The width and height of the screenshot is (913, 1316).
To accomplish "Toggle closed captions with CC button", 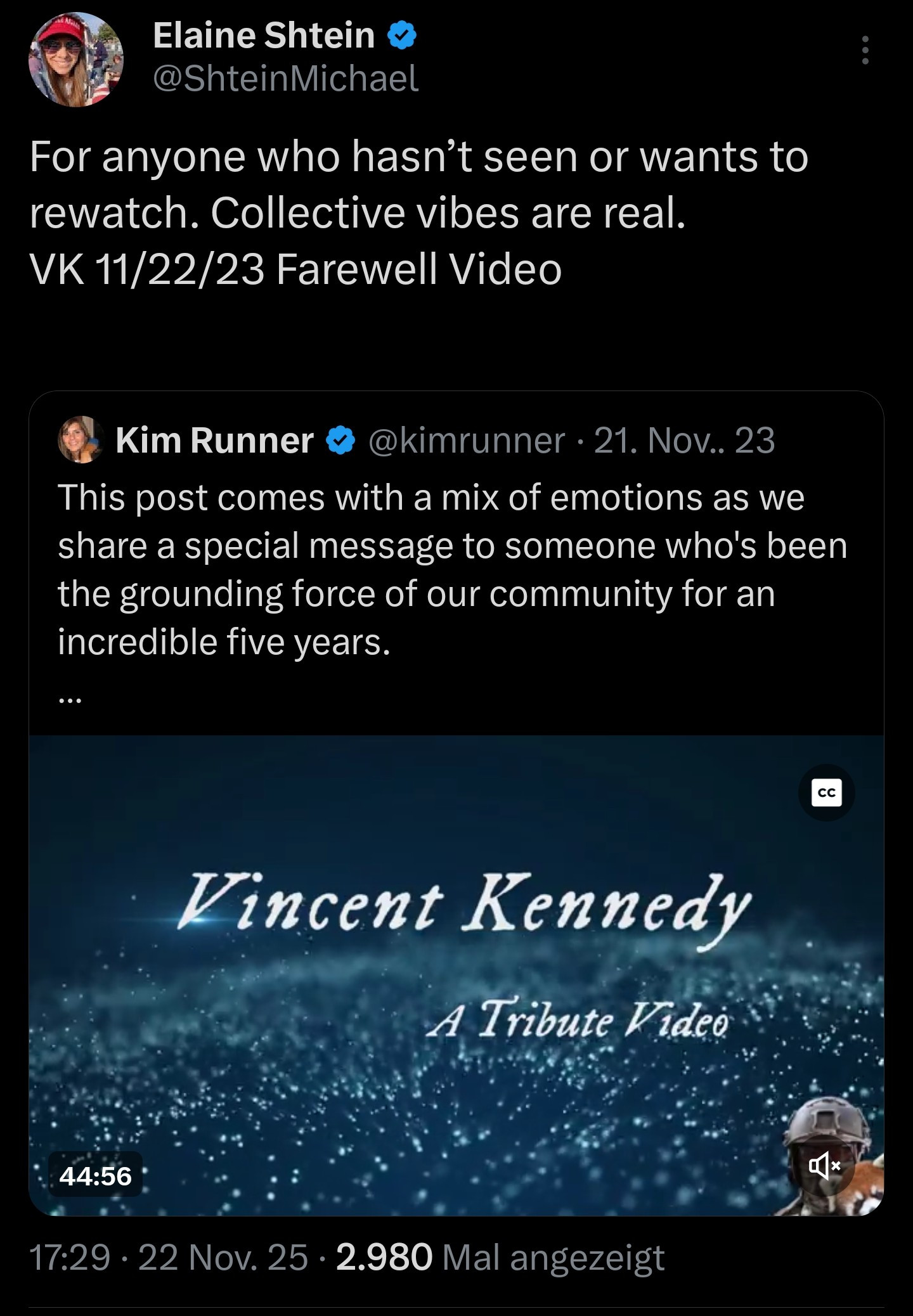I will click(x=826, y=793).
